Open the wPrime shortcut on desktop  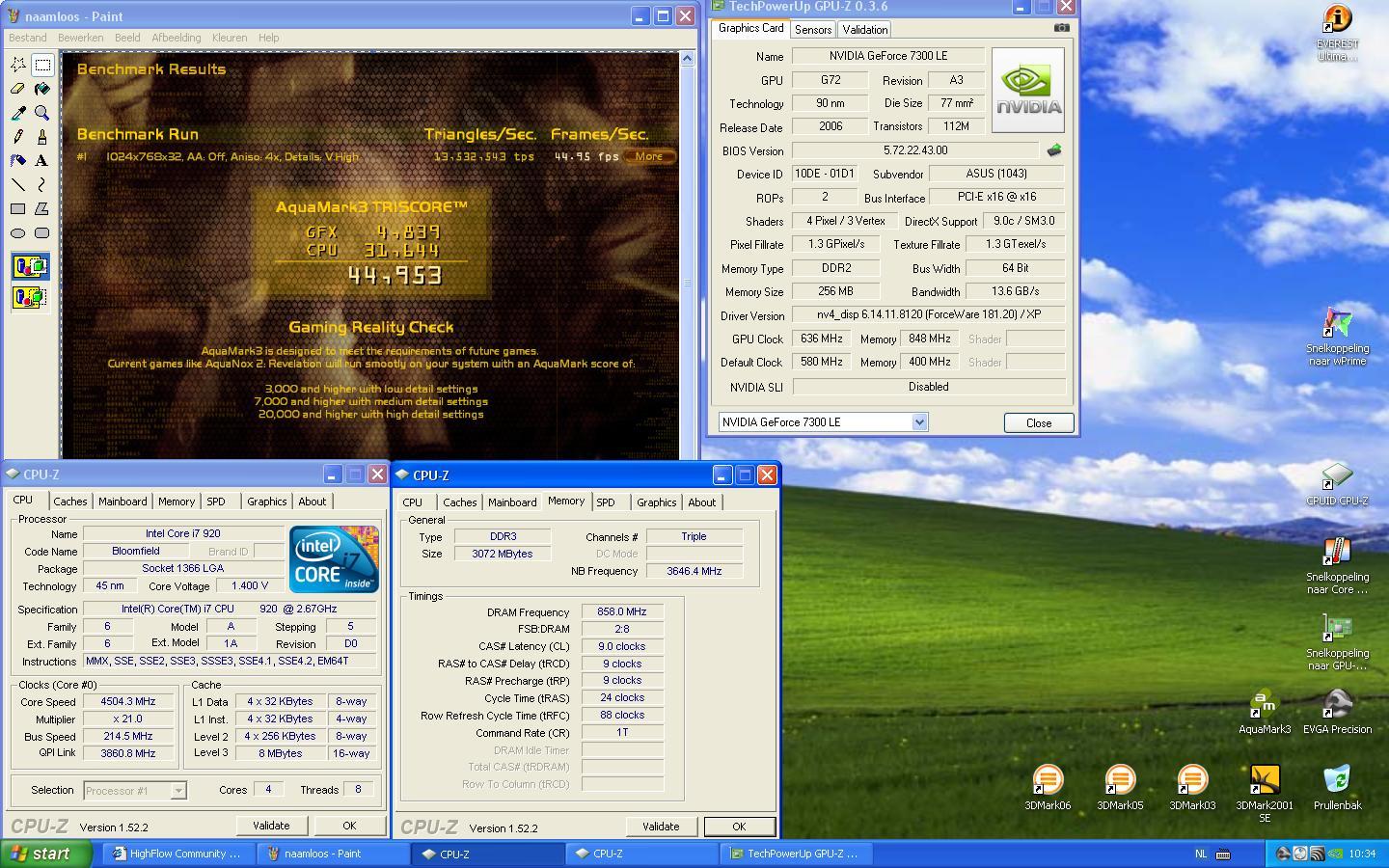click(x=1337, y=338)
